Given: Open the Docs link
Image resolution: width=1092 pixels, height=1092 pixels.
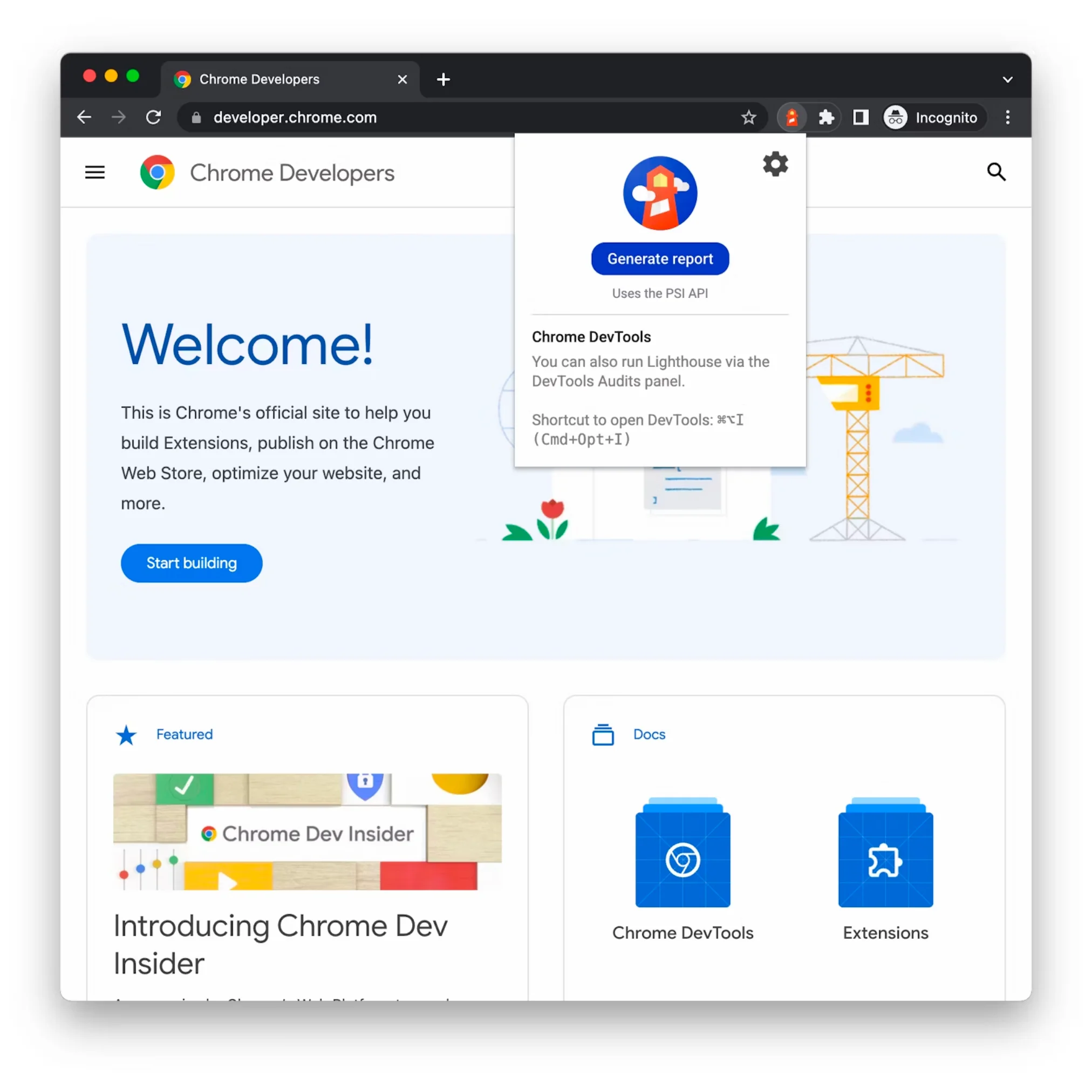Looking at the screenshot, I should [649, 734].
